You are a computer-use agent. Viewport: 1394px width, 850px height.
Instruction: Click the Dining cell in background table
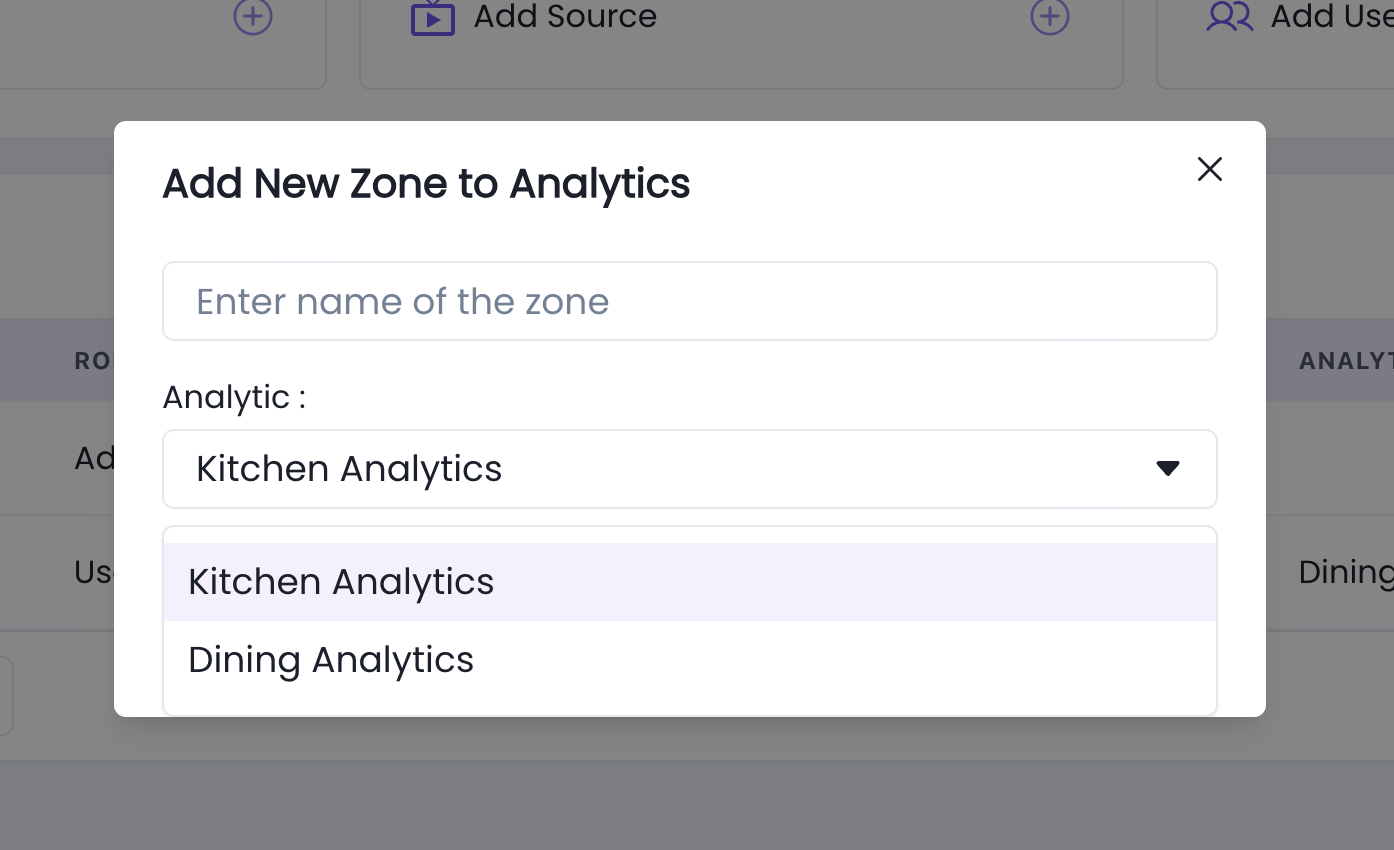tap(1346, 572)
